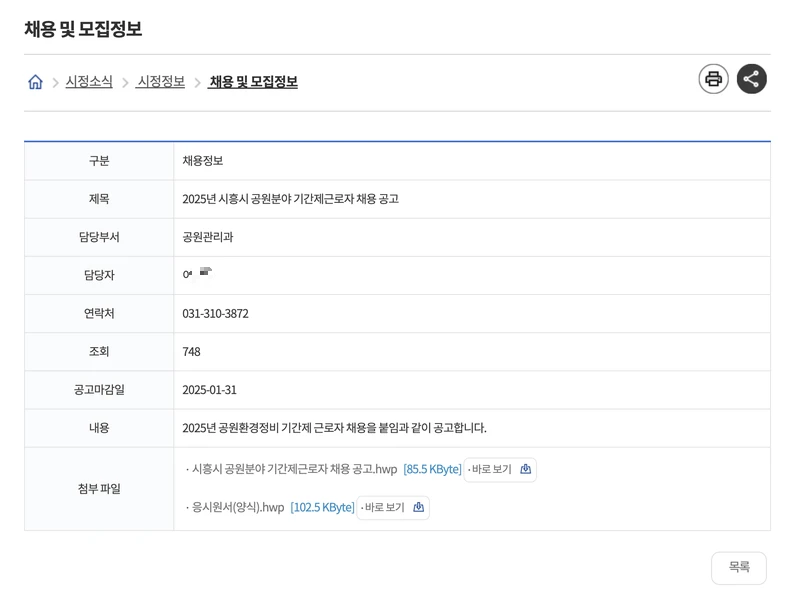Click the 채용 및 모집정보 page heading
The image size is (800, 599).
tap(85, 30)
